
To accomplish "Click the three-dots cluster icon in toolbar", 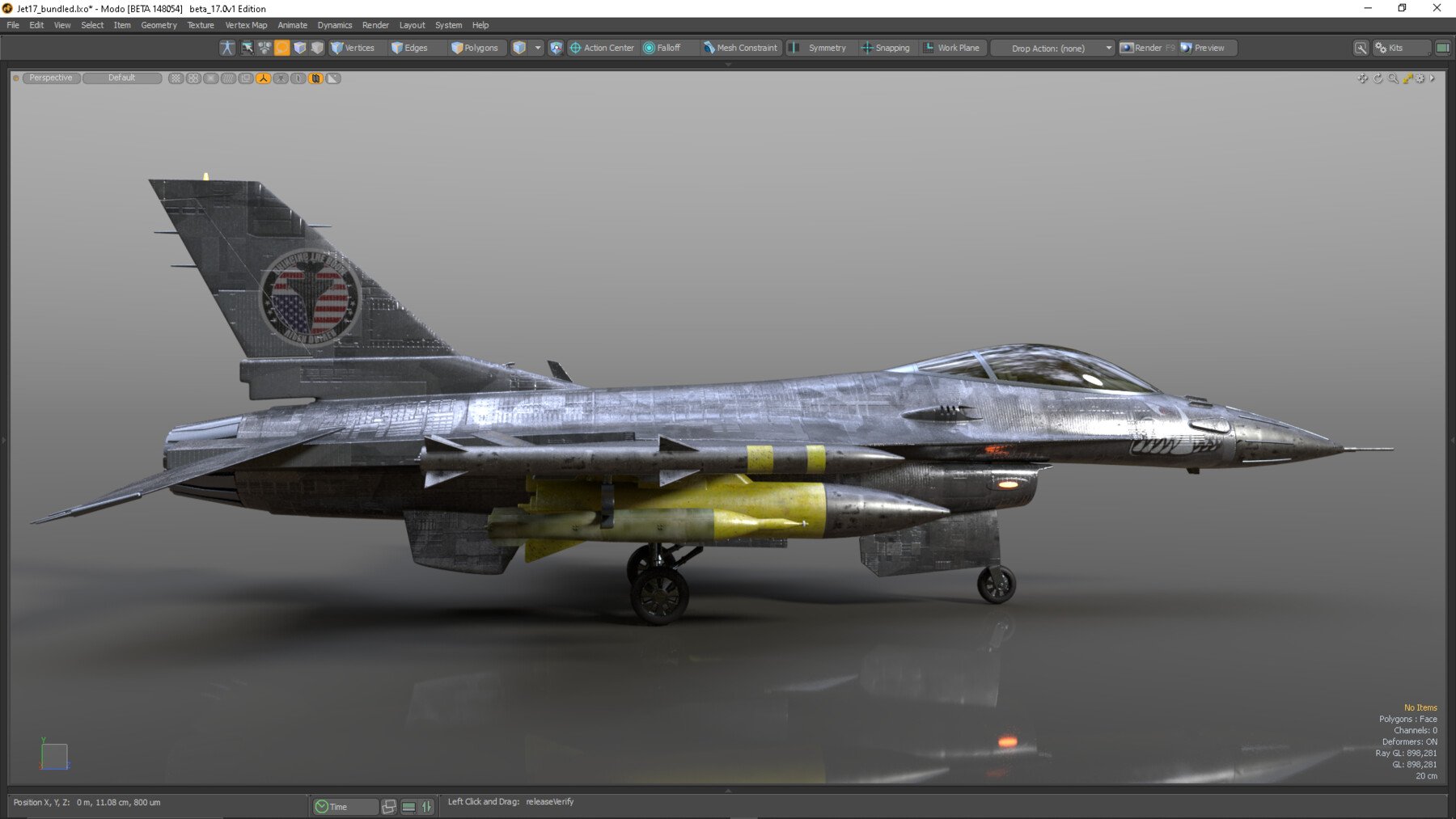I will tap(265, 48).
